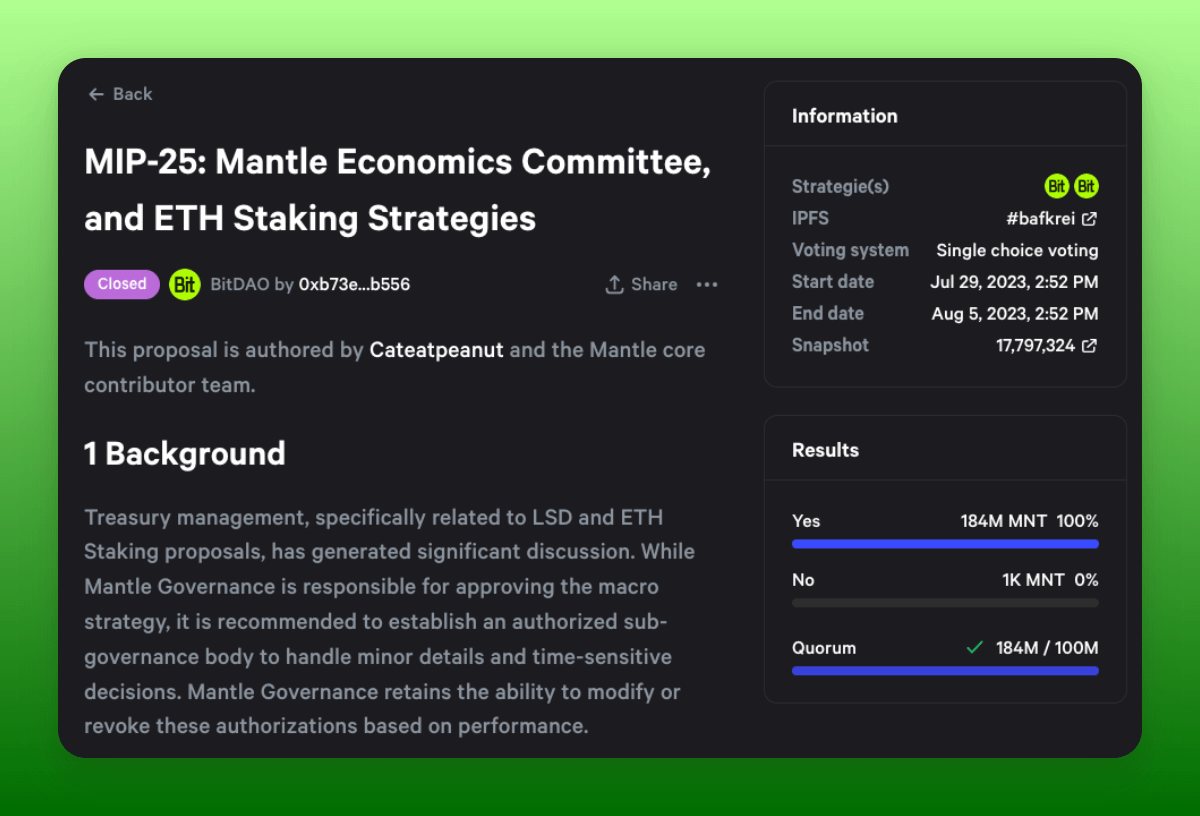Click the "0%" No percentage
Viewport: 1200px width, 816px height.
1086,580
